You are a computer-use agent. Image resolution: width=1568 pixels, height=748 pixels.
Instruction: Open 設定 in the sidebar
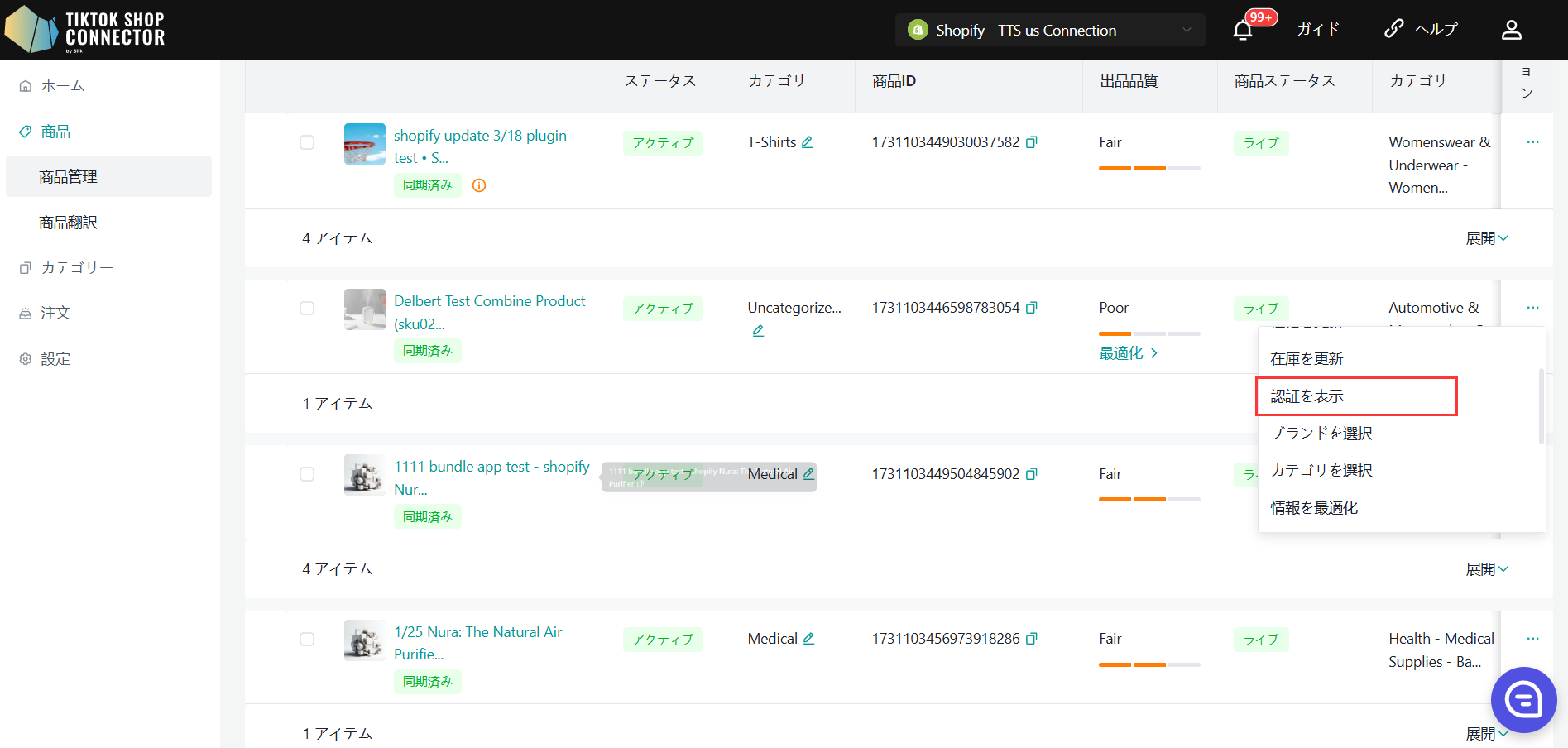coord(55,359)
